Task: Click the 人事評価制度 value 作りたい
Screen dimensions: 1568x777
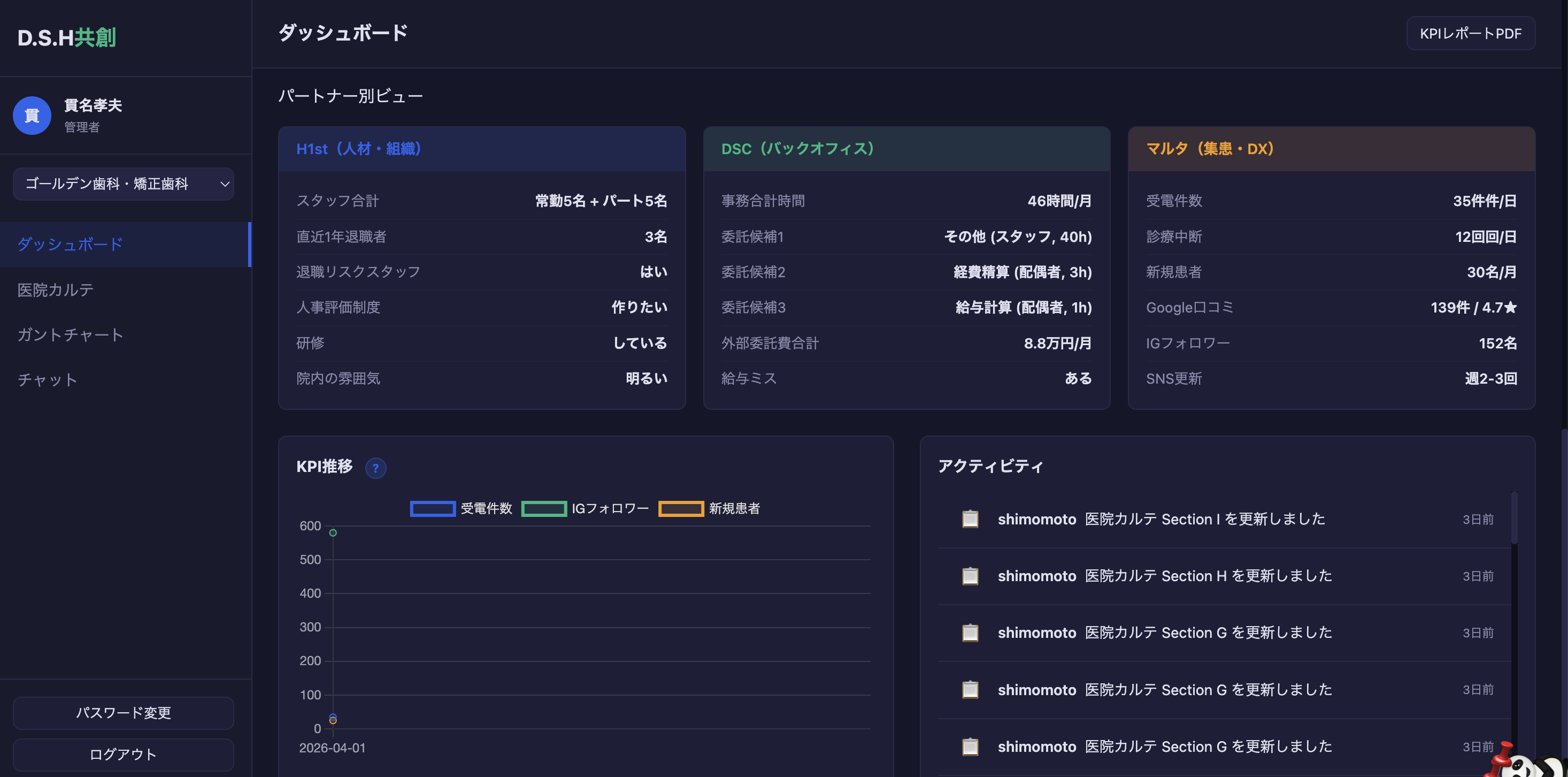Action: click(x=639, y=307)
